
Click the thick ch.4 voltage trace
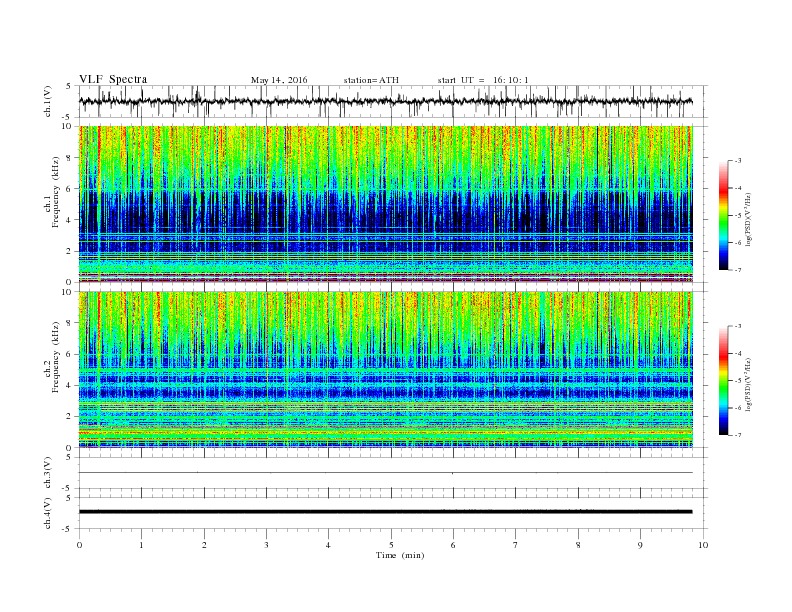(x=385, y=512)
